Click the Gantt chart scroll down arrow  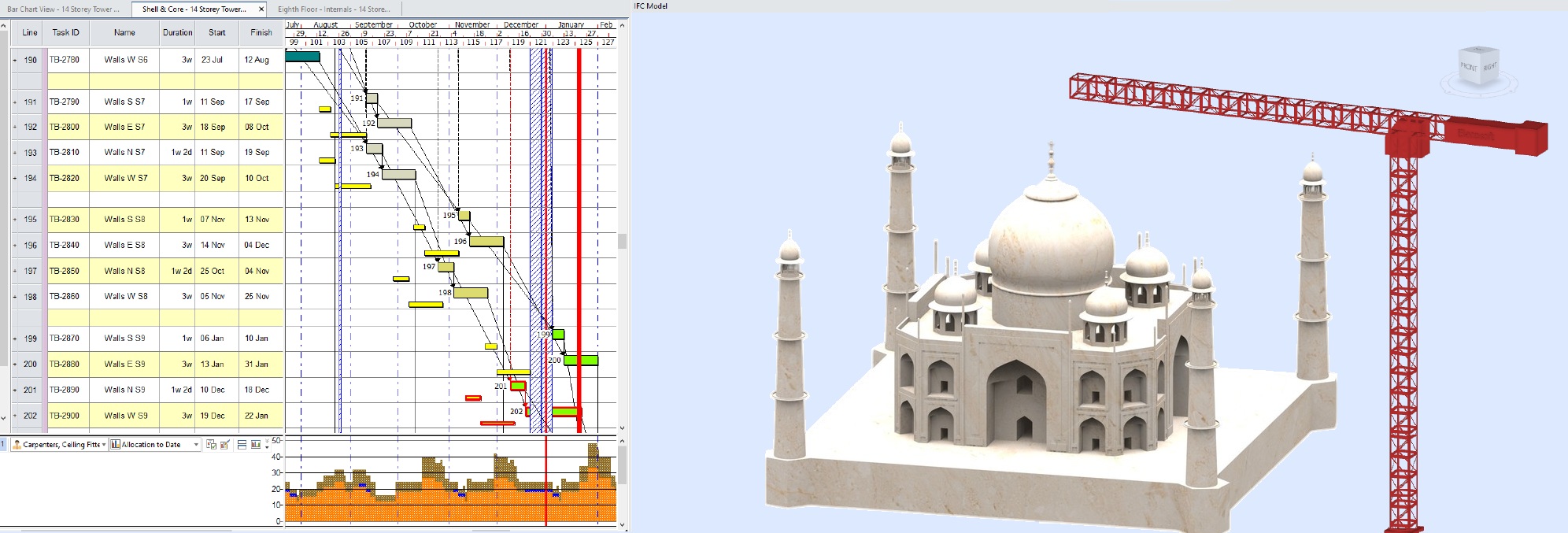click(622, 428)
